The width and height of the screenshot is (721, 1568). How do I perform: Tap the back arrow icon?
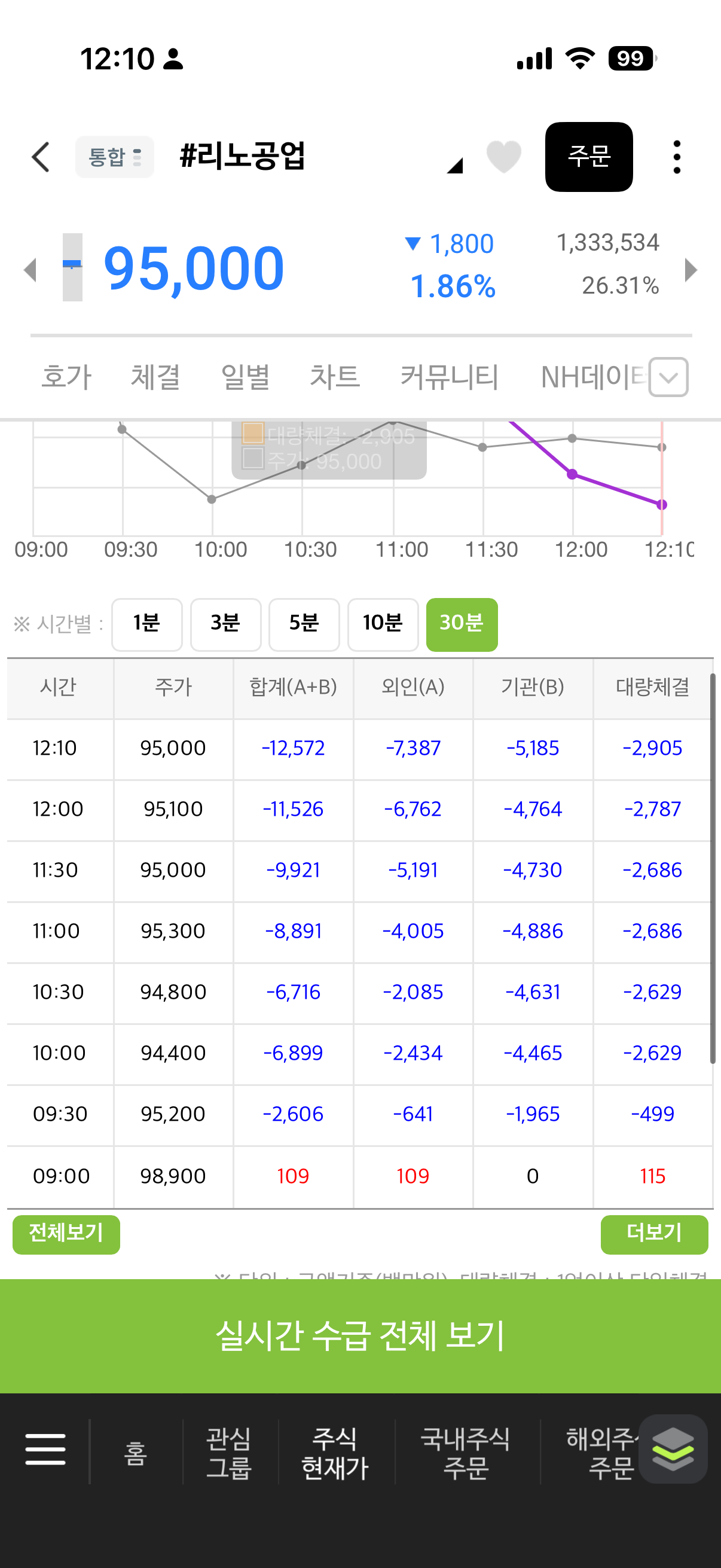(x=40, y=157)
